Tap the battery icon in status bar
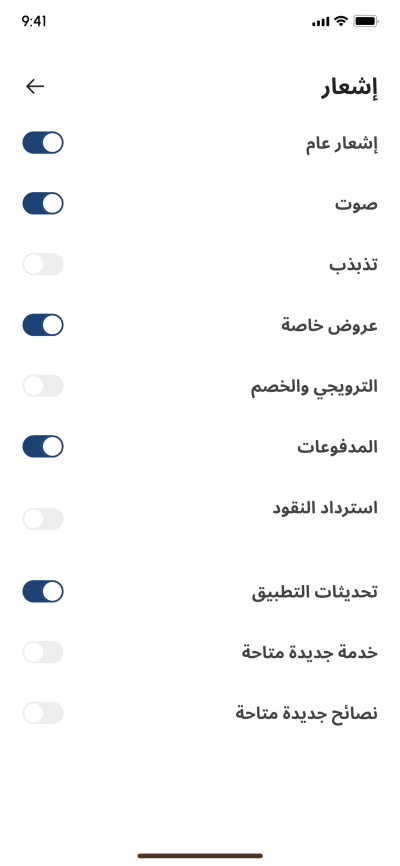The height and width of the screenshot is (866, 400). 366,21
